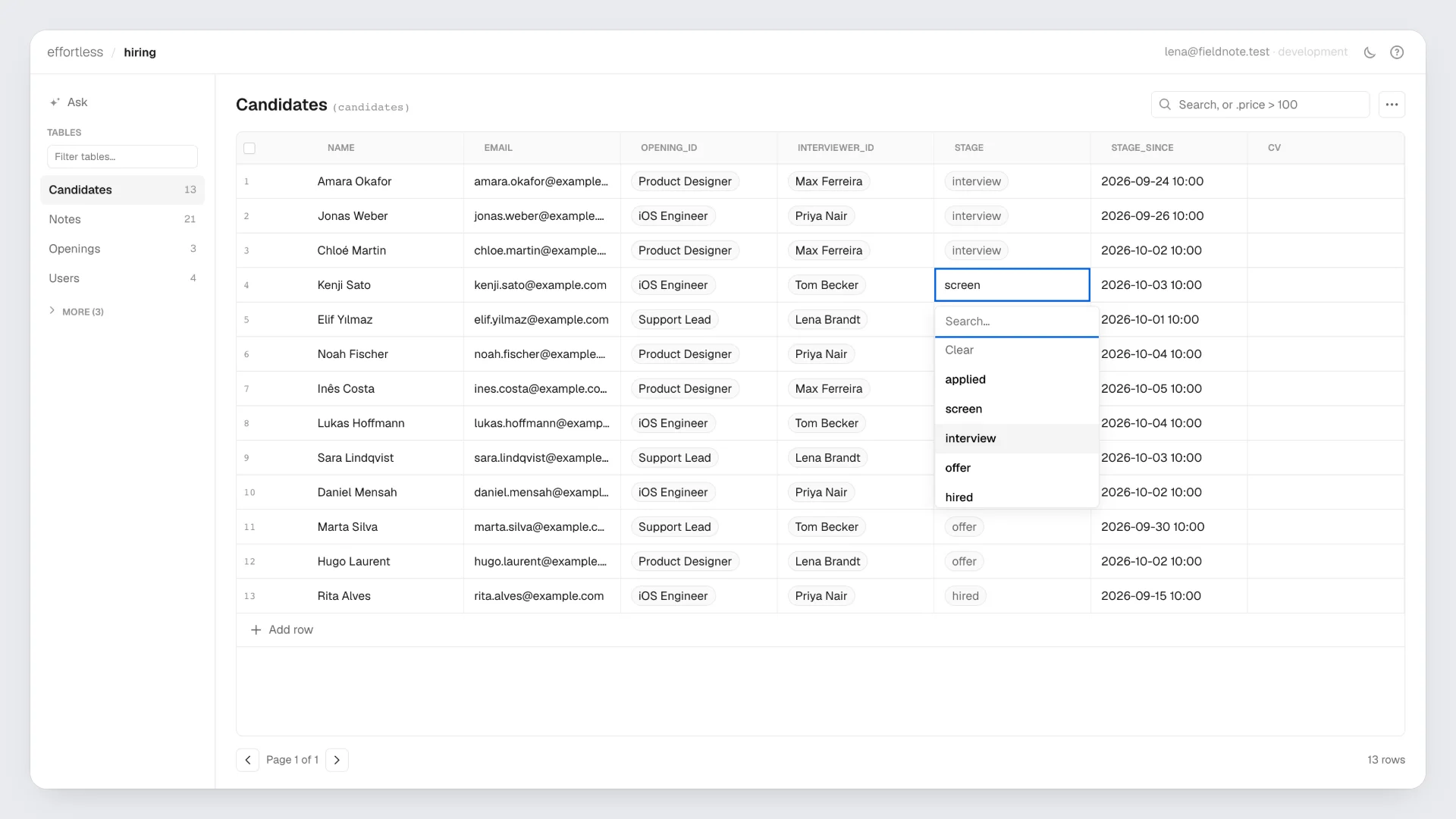Click the hired stage chip for Rita Alves
1456x819 pixels.
pos(965,596)
